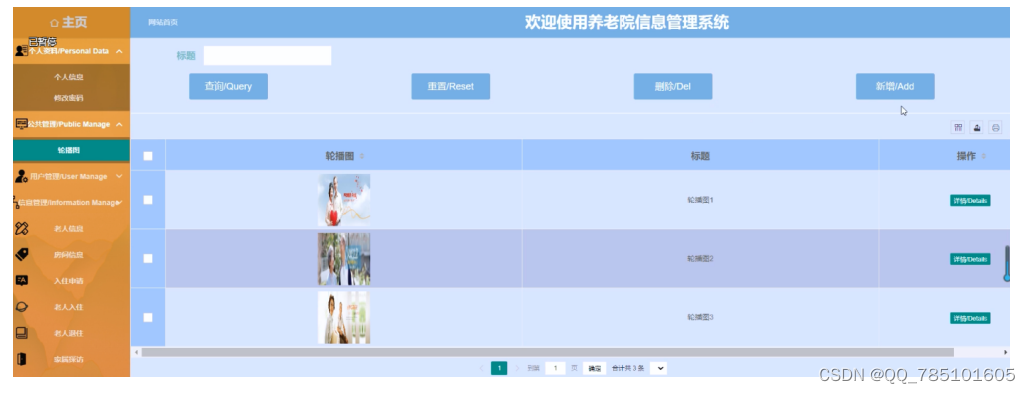Image resolution: width=1030 pixels, height=393 pixels.
Task: Click the 入住申请 sidebar icon
Action: (x=22, y=281)
